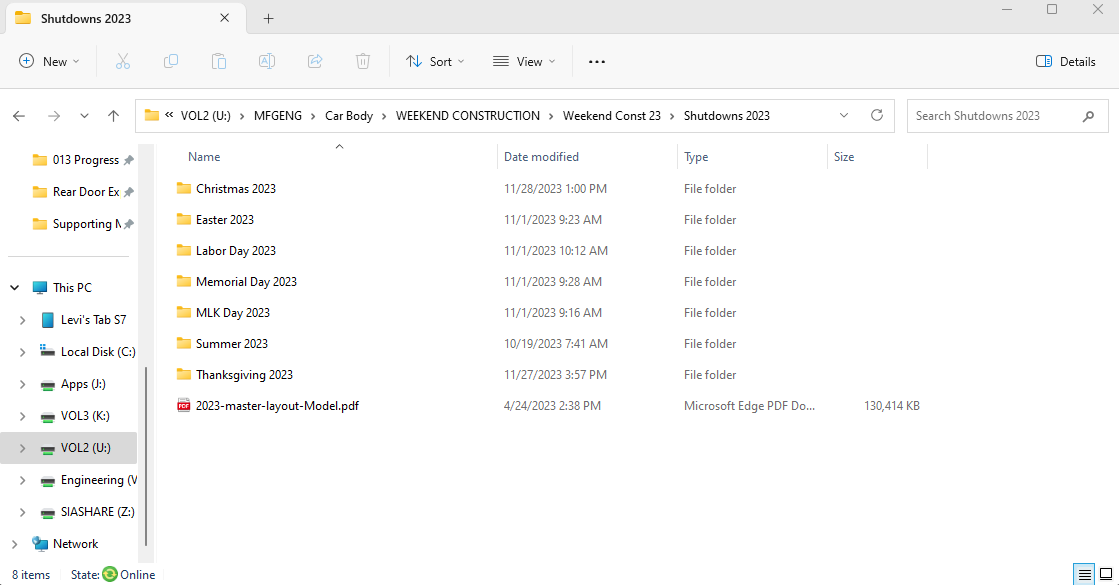The image size is (1119, 585).
Task: Click the Paste clipboard icon
Action: 219,62
